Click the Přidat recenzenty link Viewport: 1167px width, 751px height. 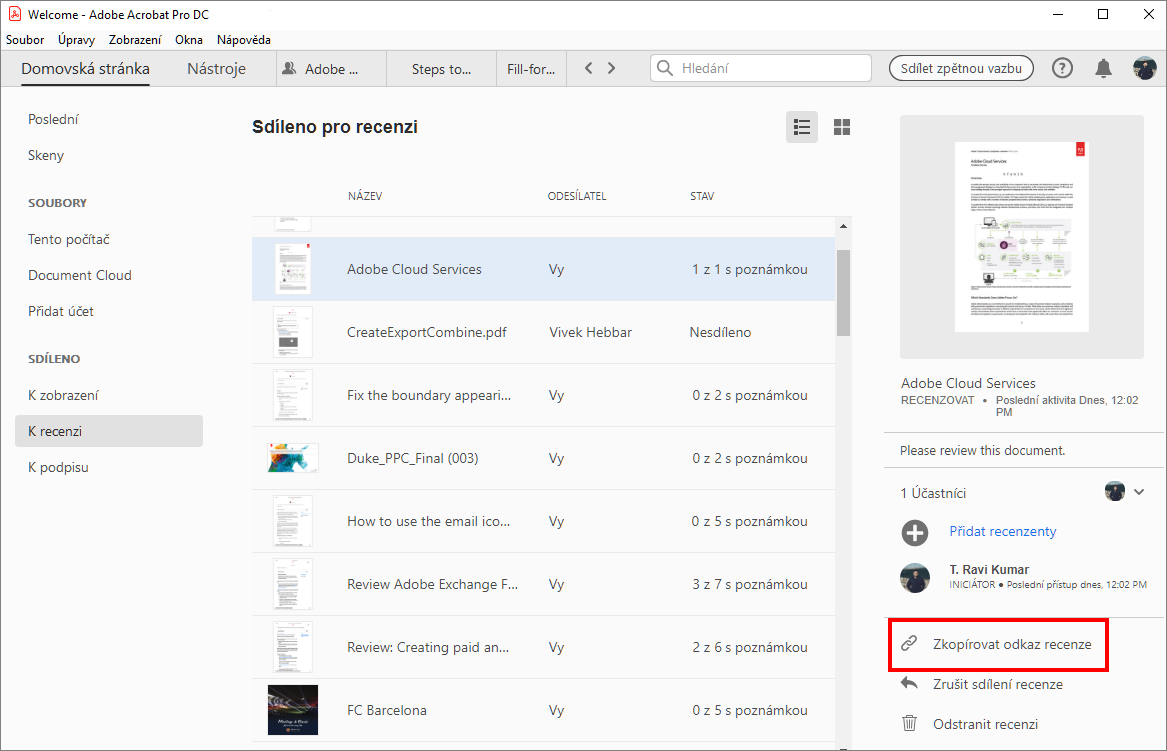pos(1003,531)
